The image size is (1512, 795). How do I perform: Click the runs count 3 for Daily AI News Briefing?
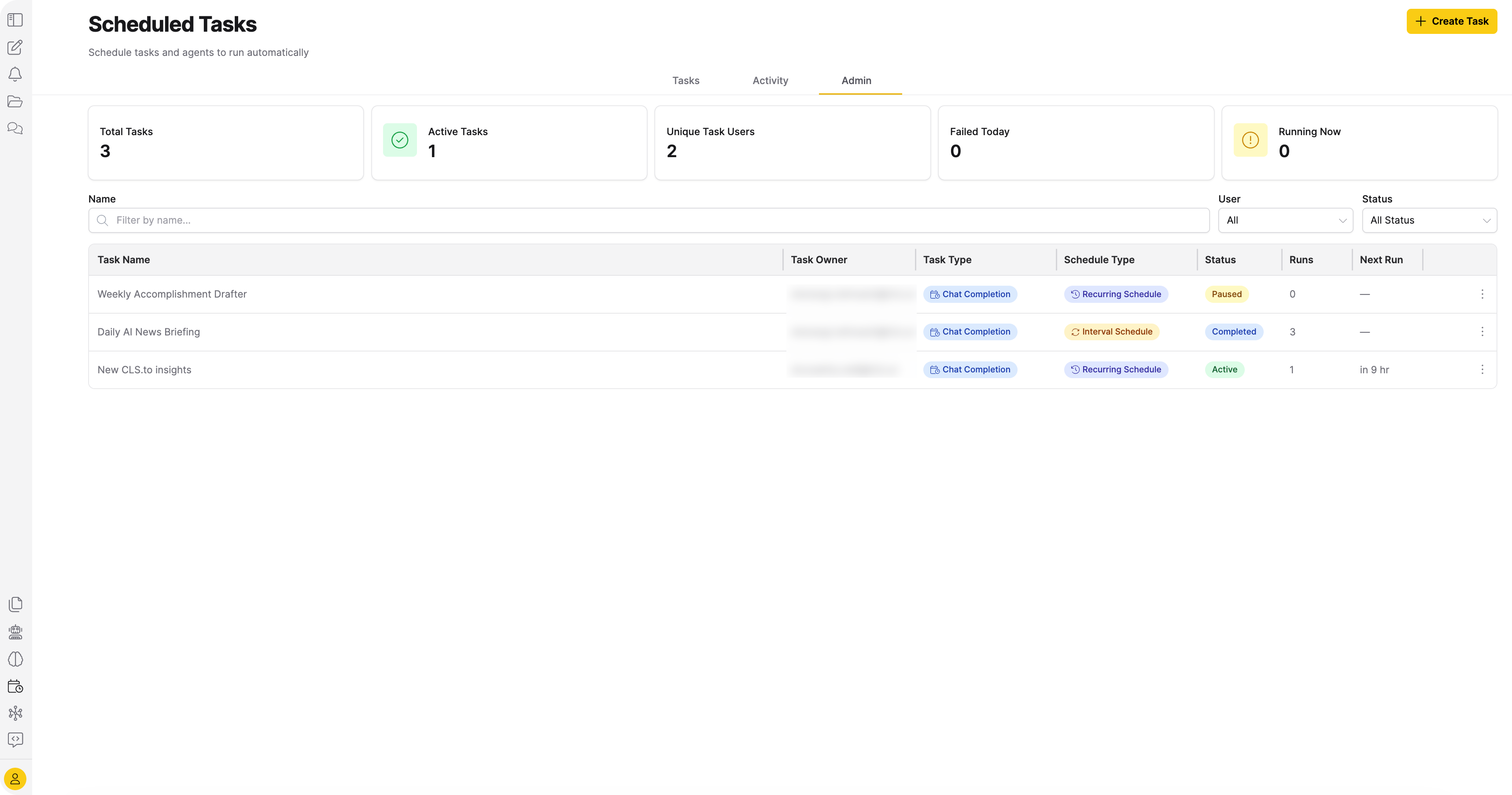pyautogui.click(x=1292, y=331)
